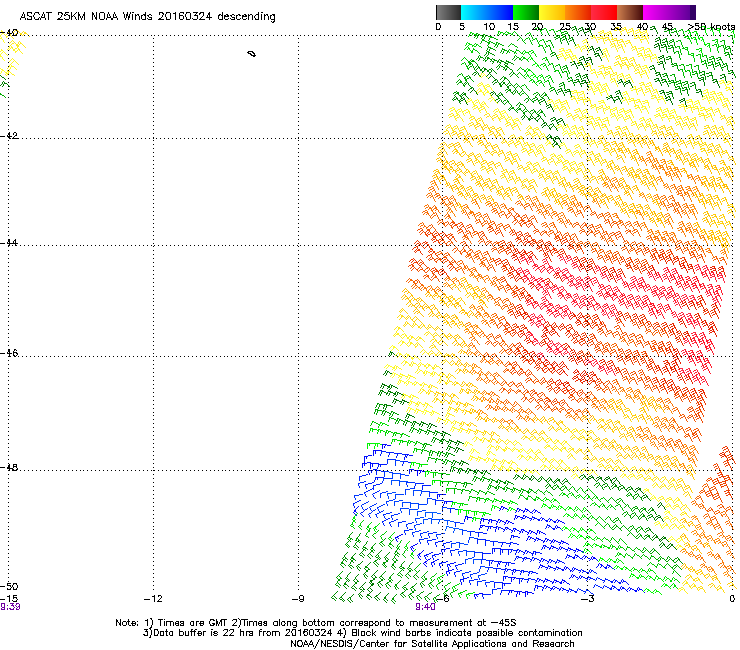The image size is (740, 650).
Task: Click the -9 longitude axis label
Action: click(297, 599)
